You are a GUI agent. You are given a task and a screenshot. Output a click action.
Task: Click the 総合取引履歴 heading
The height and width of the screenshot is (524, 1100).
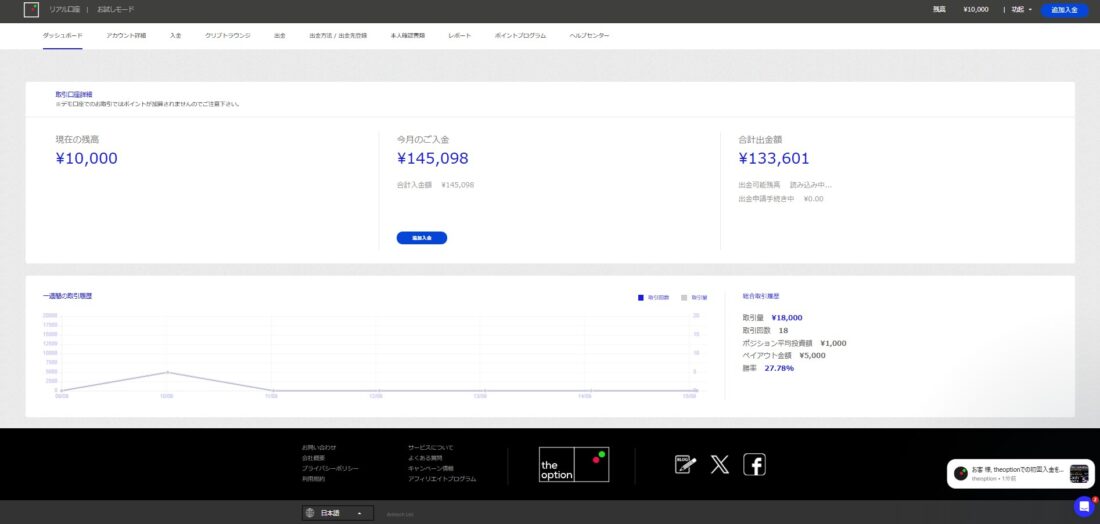click(760, 296)
